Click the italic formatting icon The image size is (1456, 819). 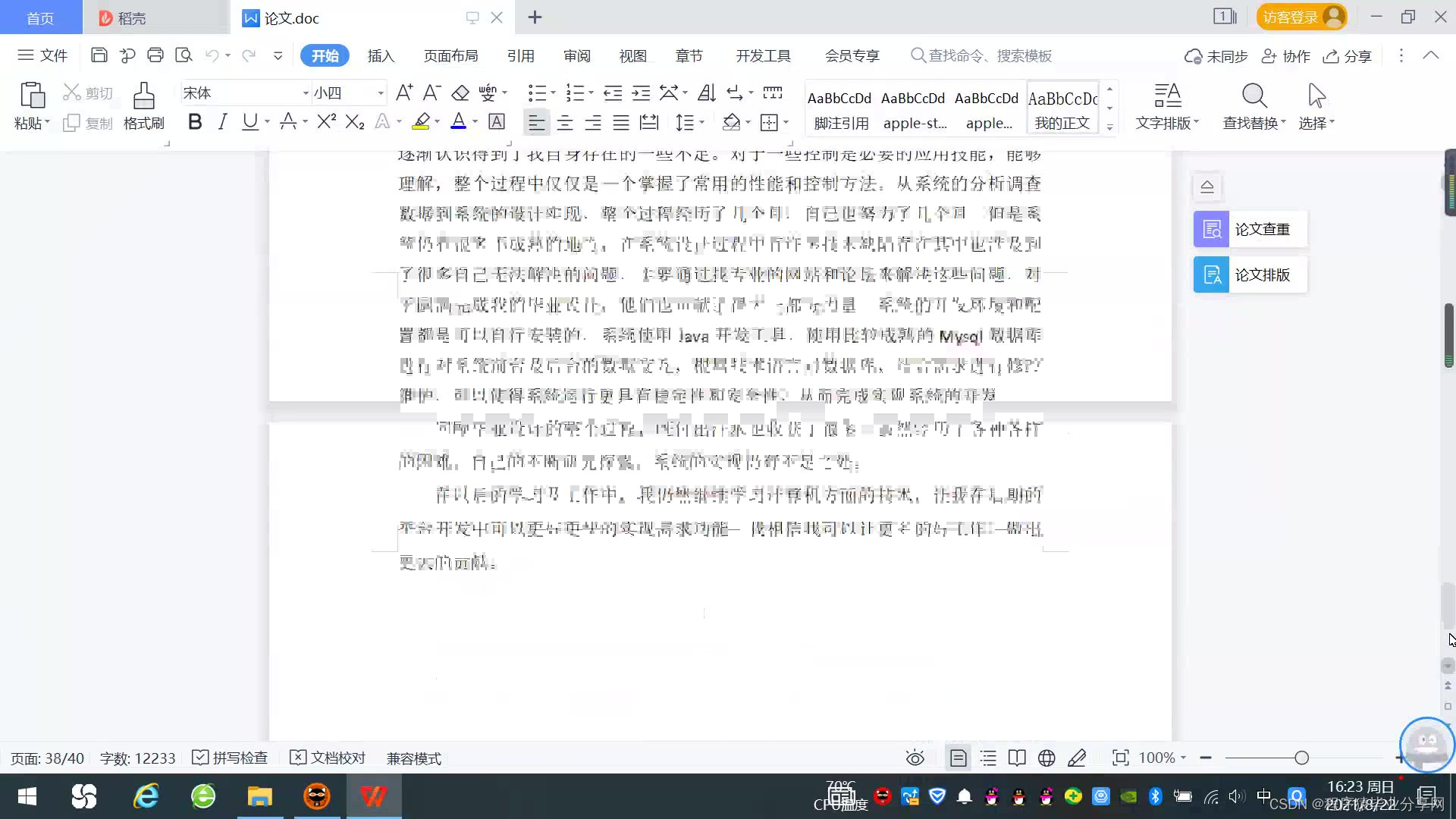point(222,122)
